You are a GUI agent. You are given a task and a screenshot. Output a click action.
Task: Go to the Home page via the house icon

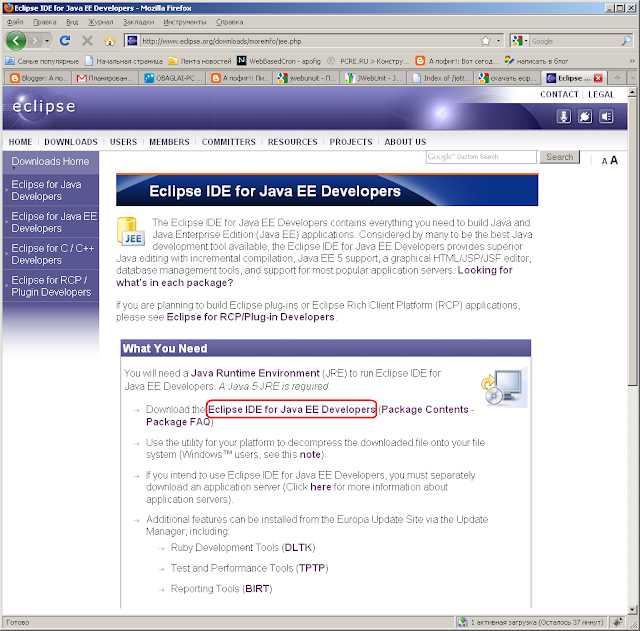tap(109, 41)
